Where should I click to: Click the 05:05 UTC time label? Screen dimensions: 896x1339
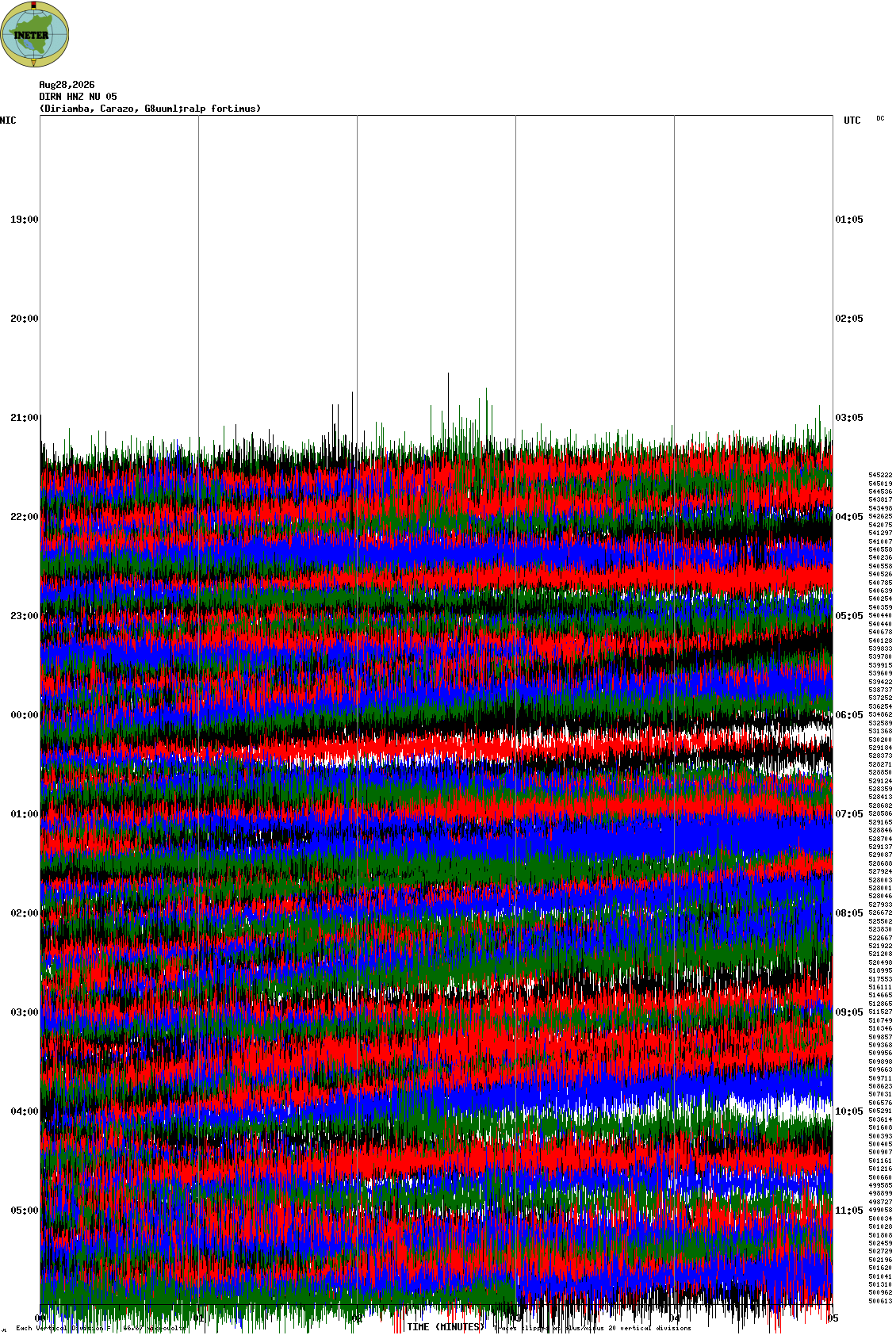pos(849,616)
